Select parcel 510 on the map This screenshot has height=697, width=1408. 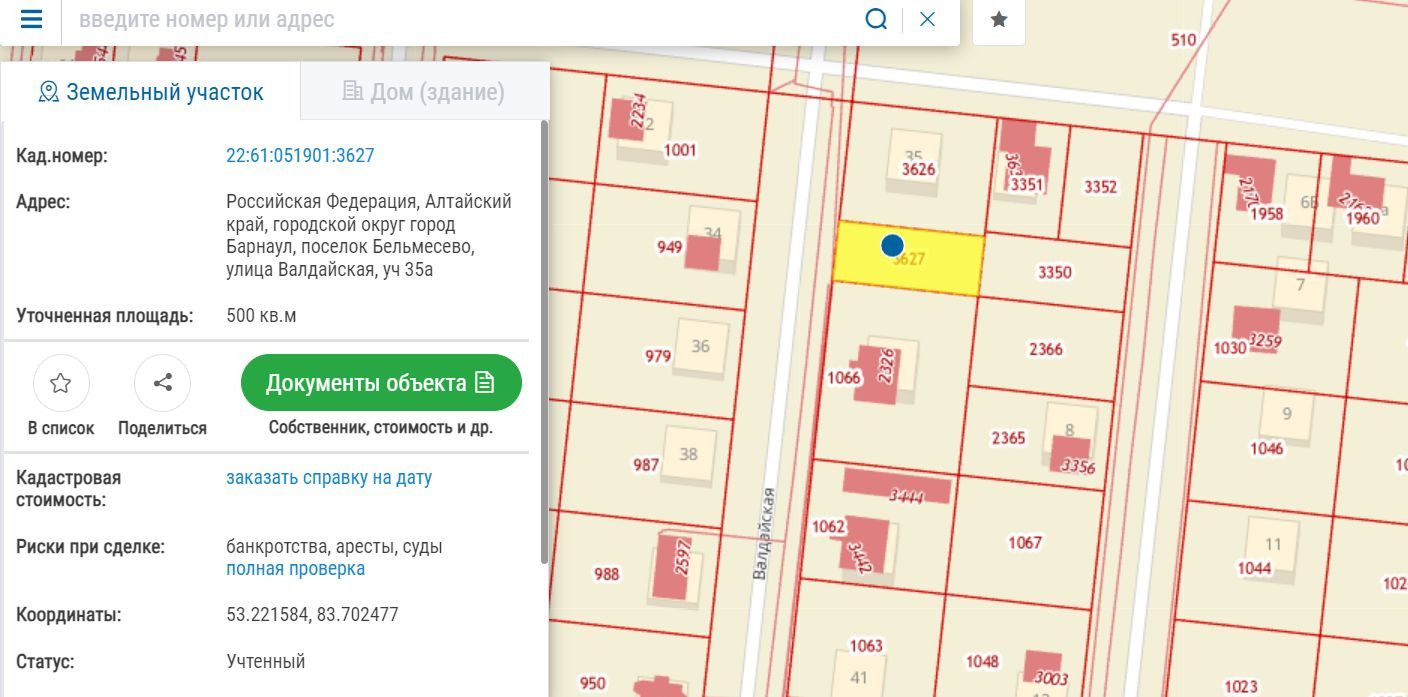1183,40
